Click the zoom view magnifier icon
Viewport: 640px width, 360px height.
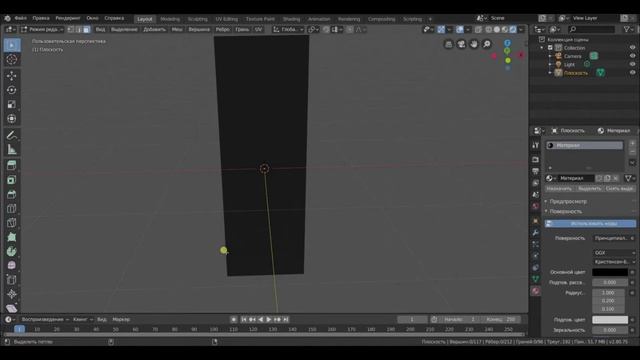point(487,44)
